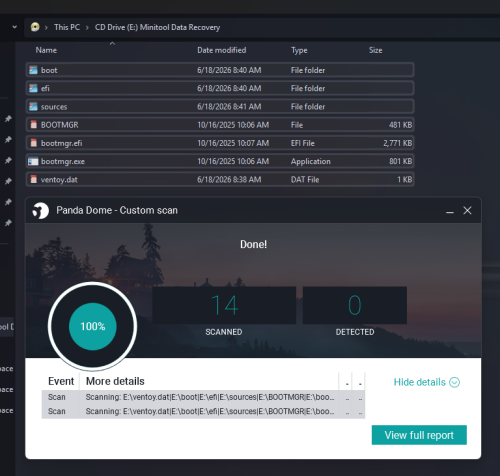Click the boot folder icon
Viewport: 500px width, 476px height.
point(33,70)
